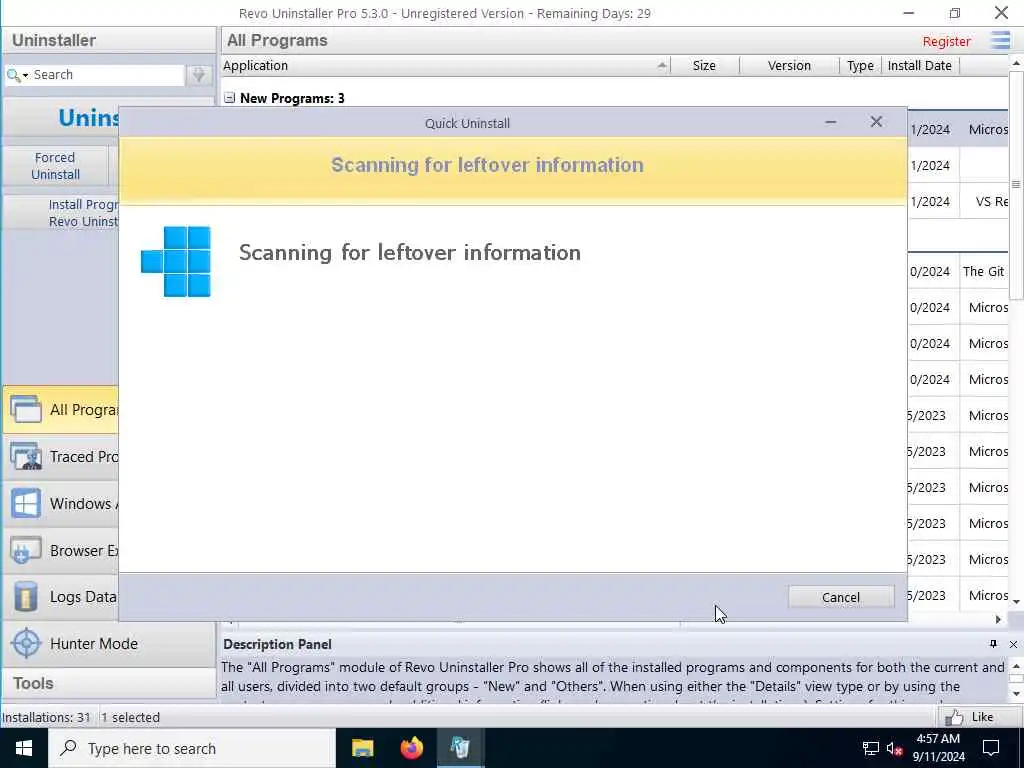Open the network status tray icon
1024x768 pixels.
871,748
